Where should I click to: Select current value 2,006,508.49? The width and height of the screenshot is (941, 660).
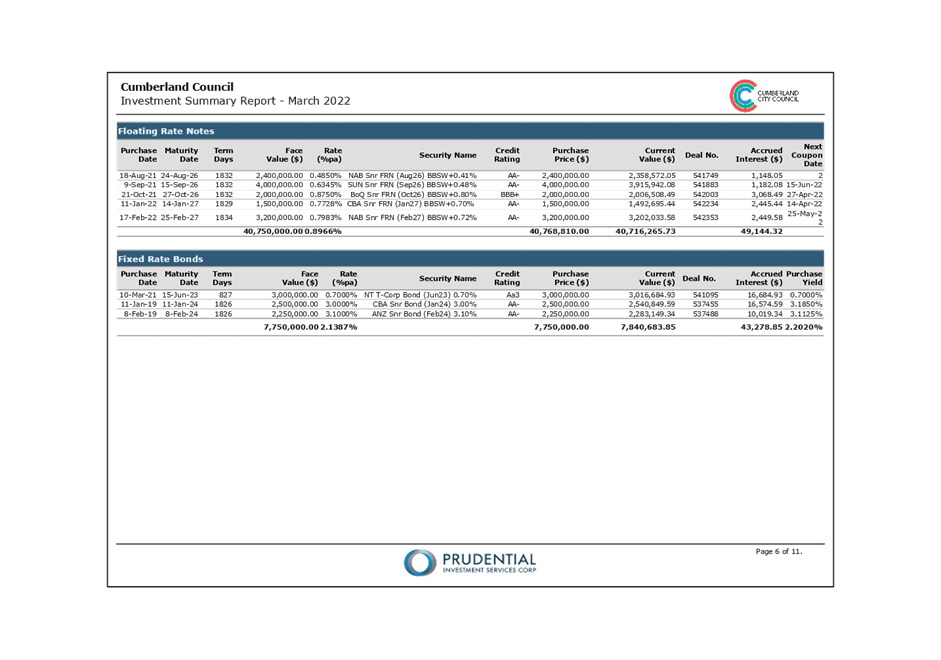tap(652, 194)
